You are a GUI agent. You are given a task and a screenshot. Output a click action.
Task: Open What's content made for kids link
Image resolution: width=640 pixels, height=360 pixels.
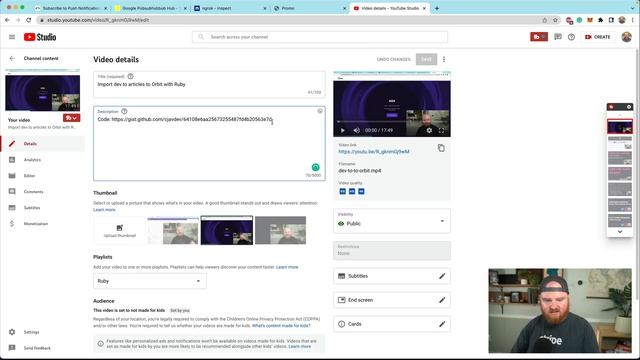pos(281,326)
